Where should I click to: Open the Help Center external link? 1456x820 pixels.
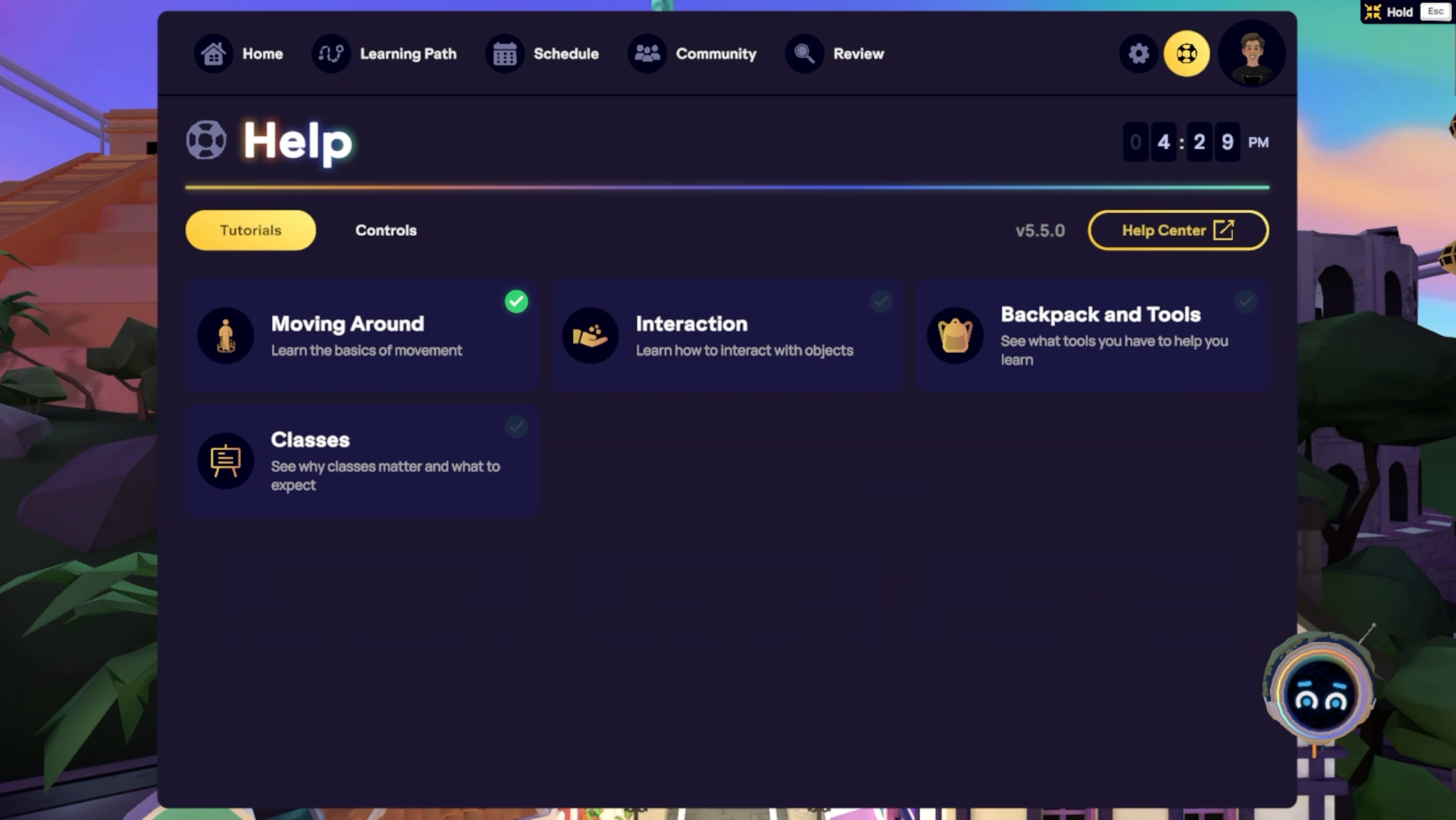[1178, 230]
